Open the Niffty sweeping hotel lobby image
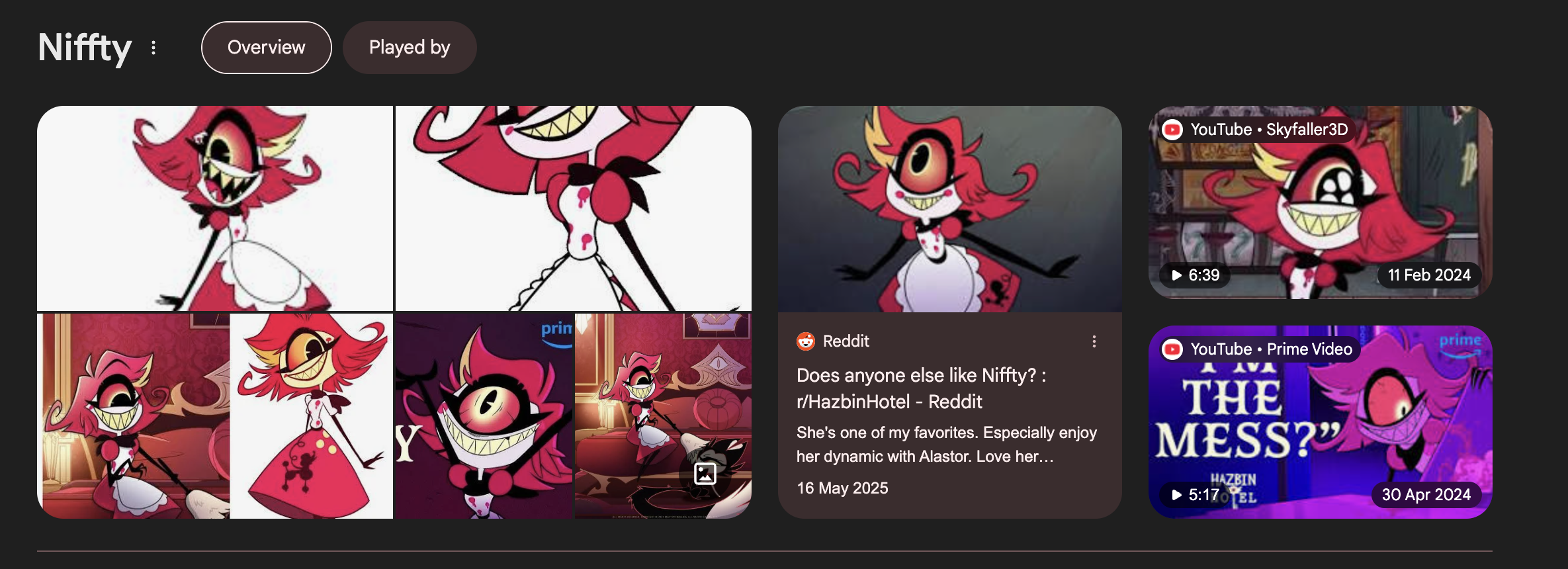The width and height of the screenshot is (1568, 569). 133,416
